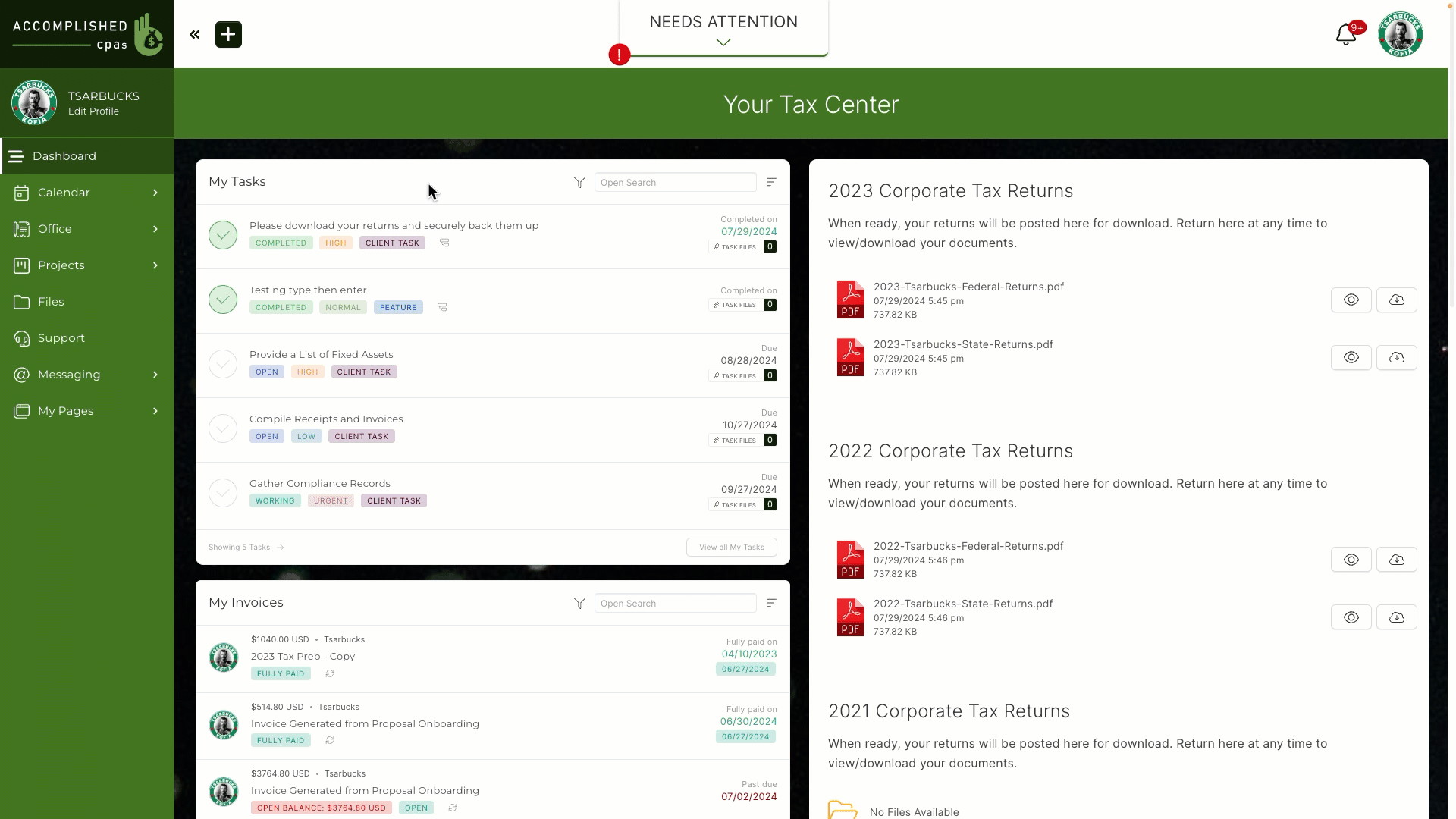Click the collapse sidebar arrows icon
This screenshot has width=1456, height=819.
pyautogui.click(x=195, y=34)
